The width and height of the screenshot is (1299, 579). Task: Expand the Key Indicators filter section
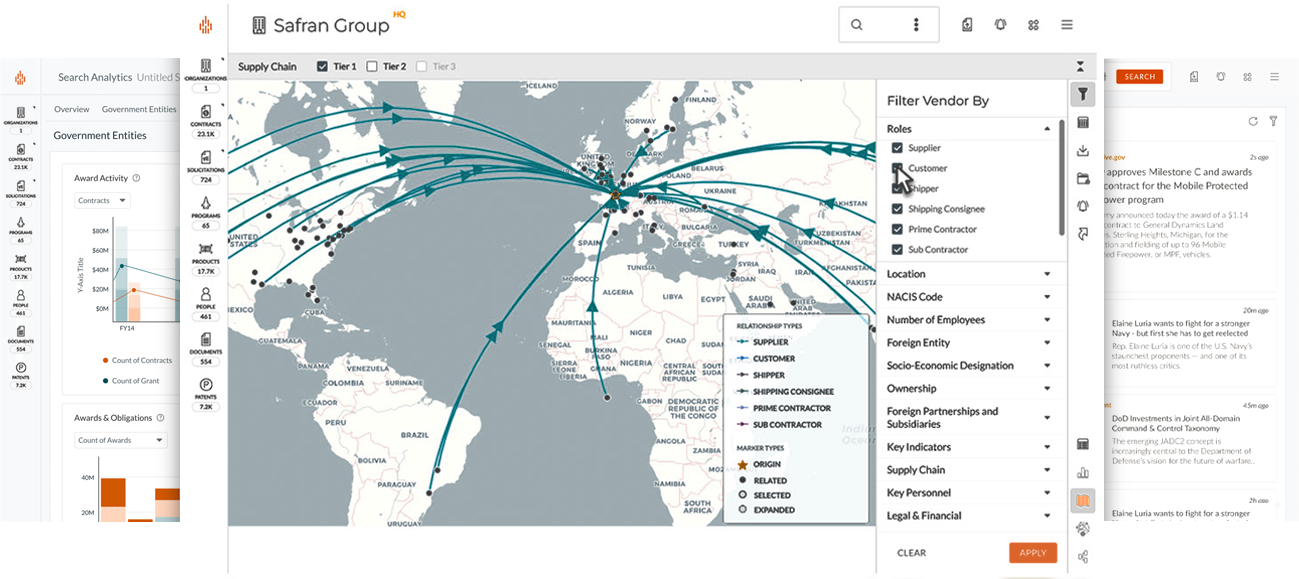(1047, 447)
